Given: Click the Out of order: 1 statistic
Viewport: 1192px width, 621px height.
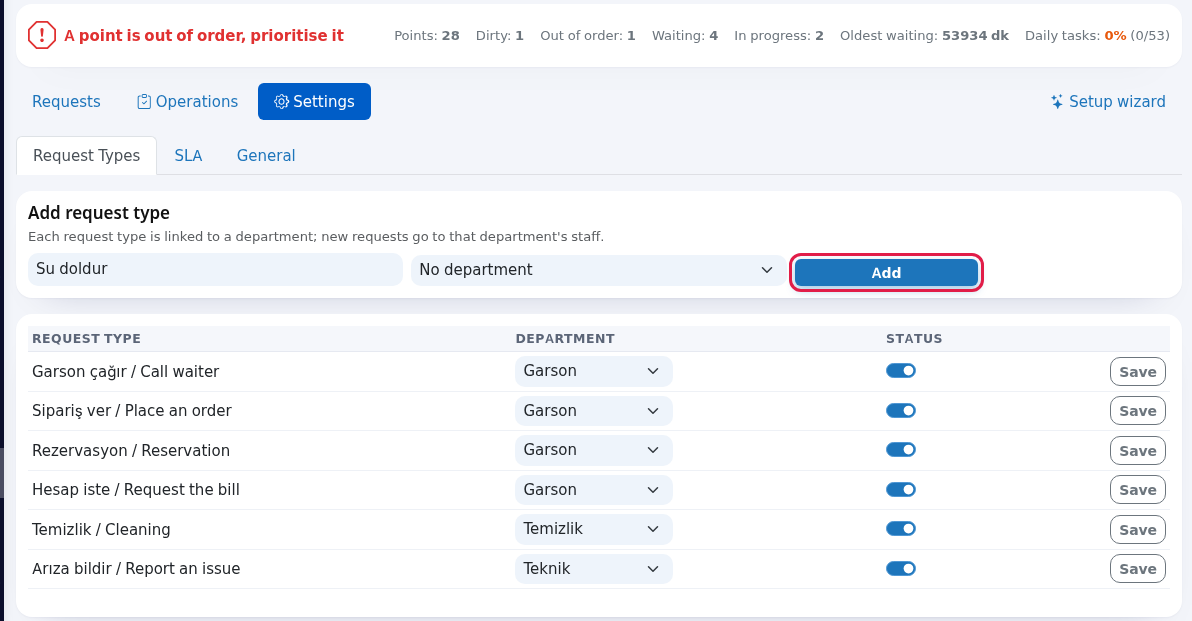Looking at the screenshot, I should click(588, 36).
